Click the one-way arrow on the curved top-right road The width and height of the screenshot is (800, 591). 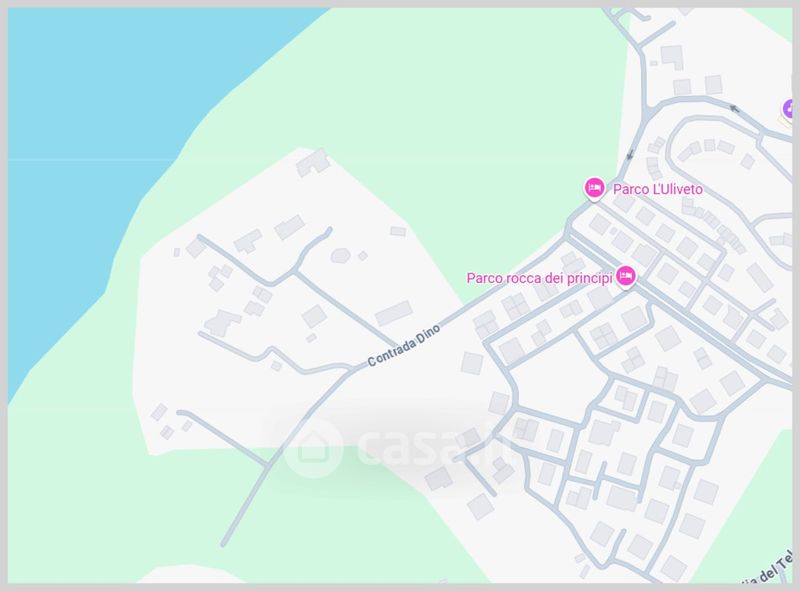tap(734, 109)
